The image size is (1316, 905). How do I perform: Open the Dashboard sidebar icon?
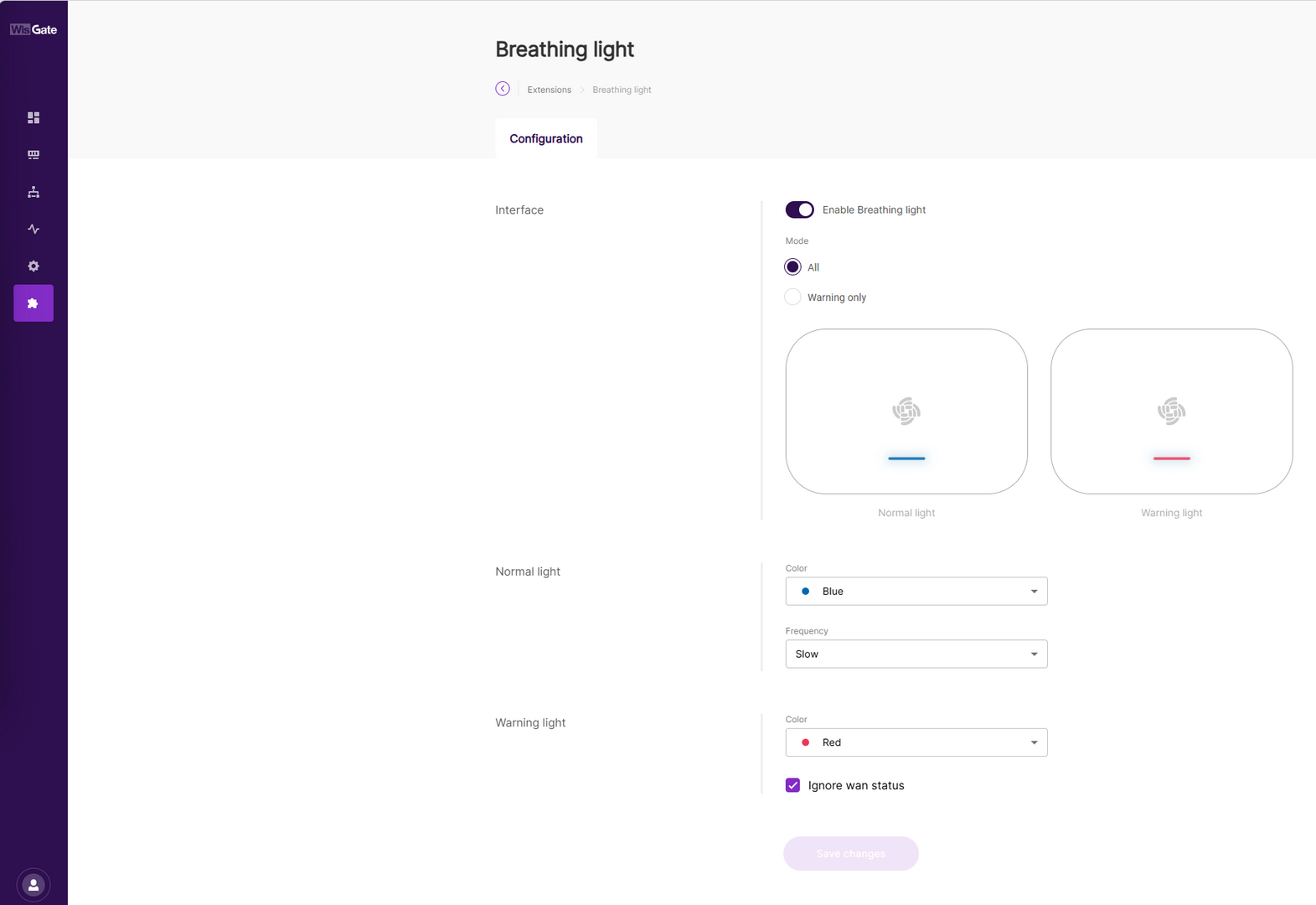(x=34, y=118)
